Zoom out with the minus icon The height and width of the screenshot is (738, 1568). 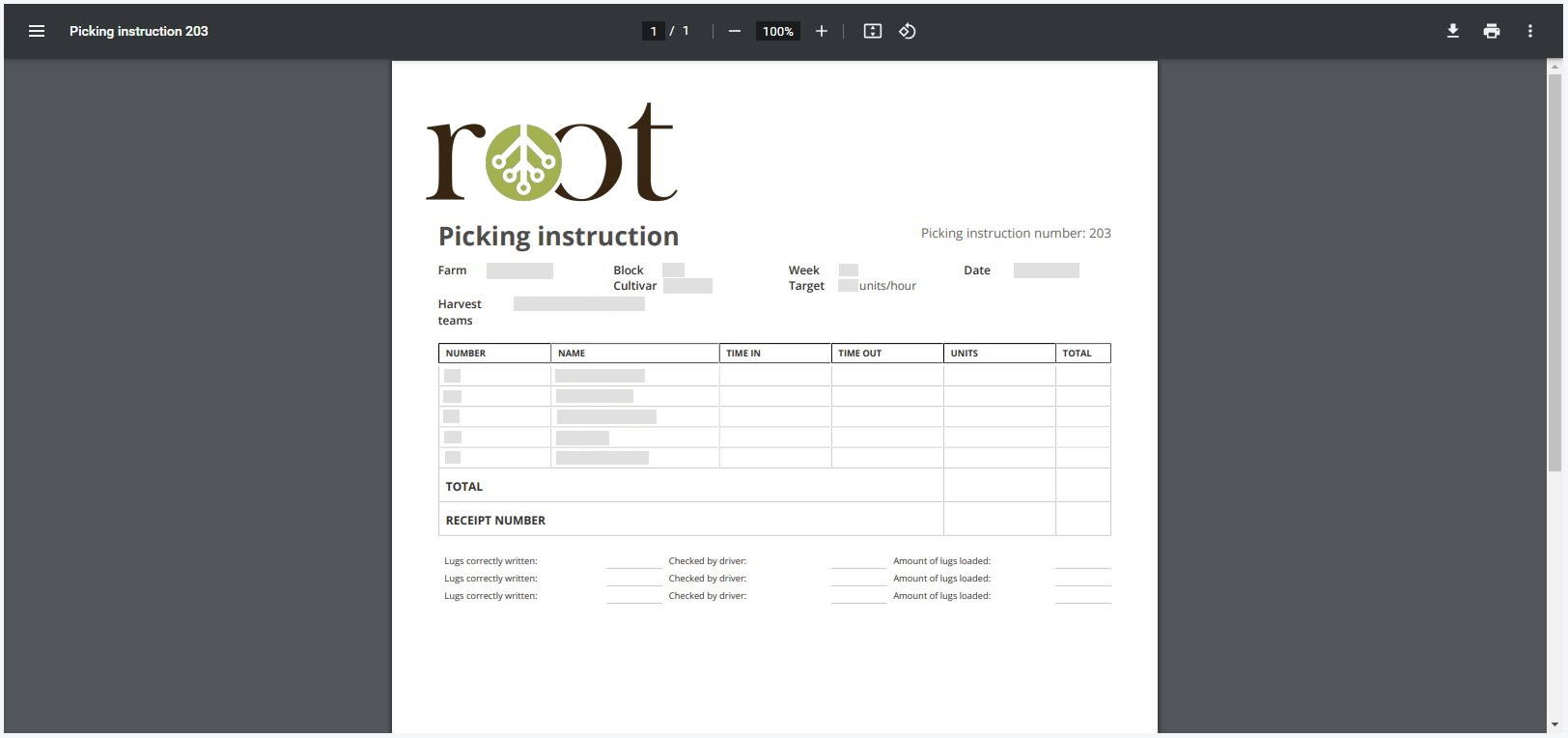click(735, 31)
